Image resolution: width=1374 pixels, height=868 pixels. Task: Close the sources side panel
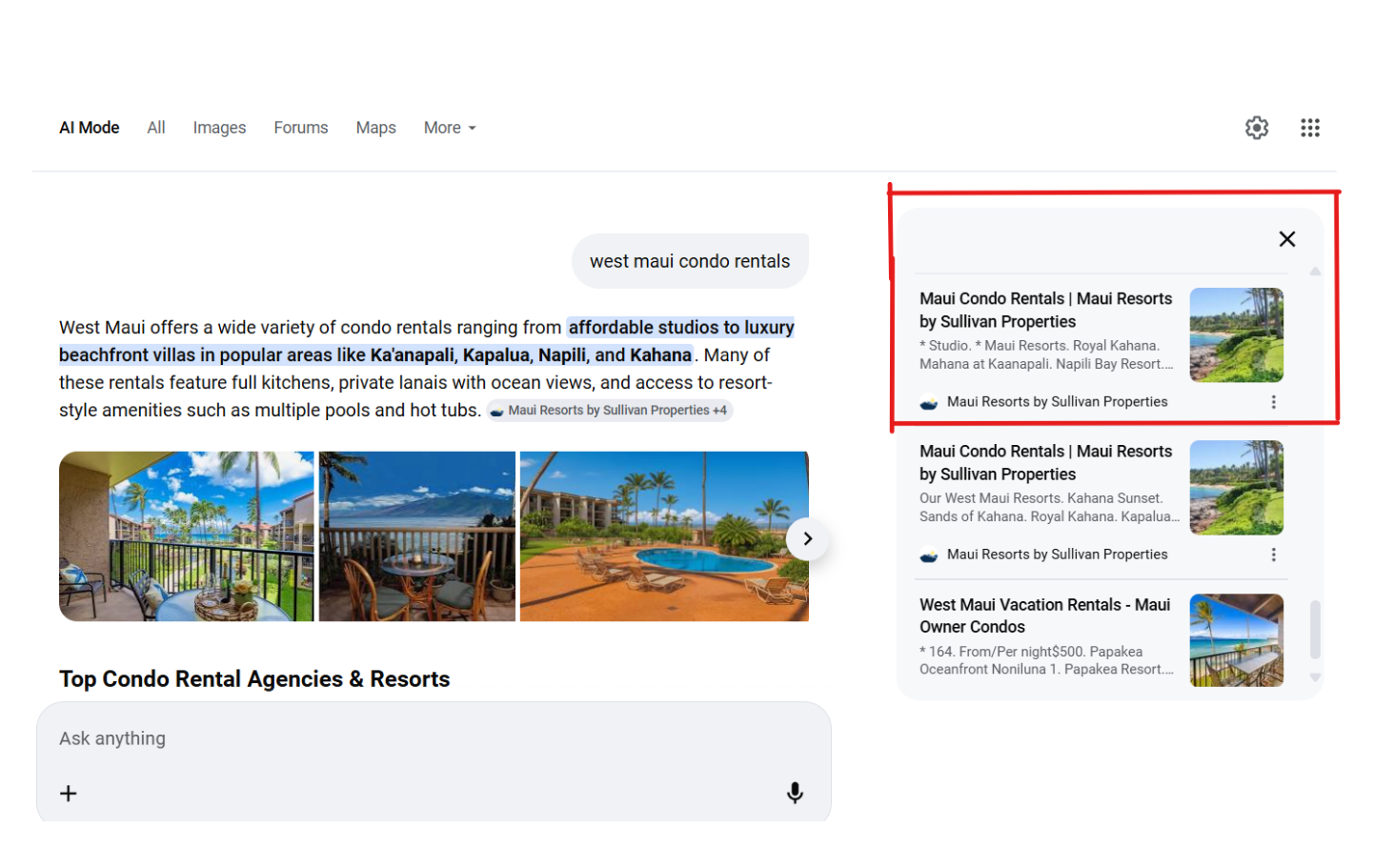coord(1287,239)
